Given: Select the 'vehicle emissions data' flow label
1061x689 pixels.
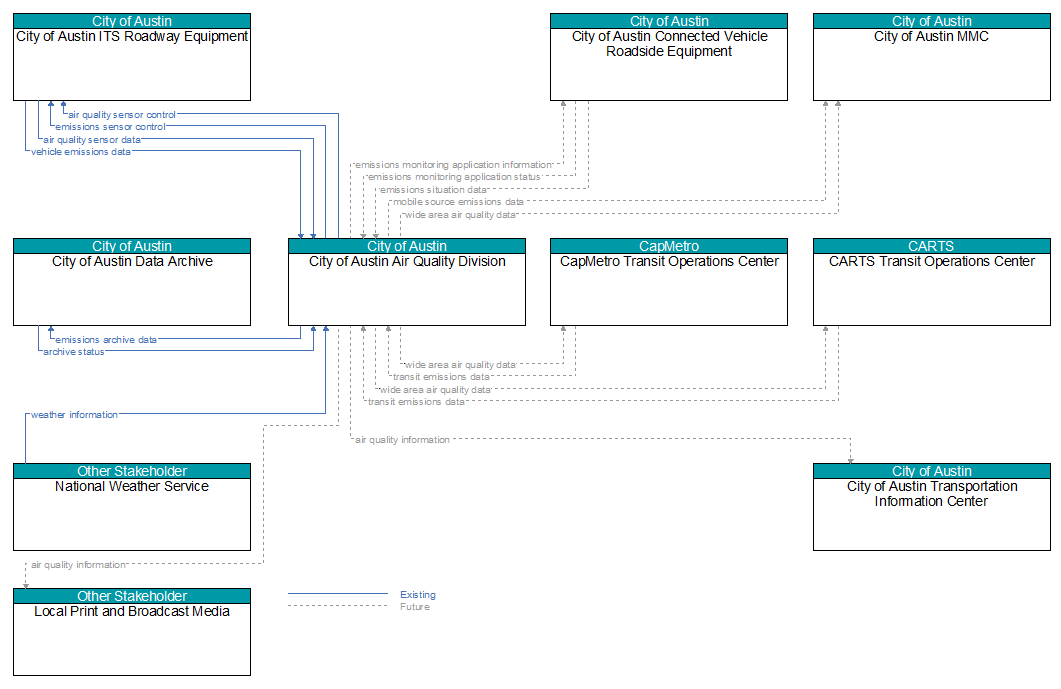Looking at the screenshot, I should point(81,152).
